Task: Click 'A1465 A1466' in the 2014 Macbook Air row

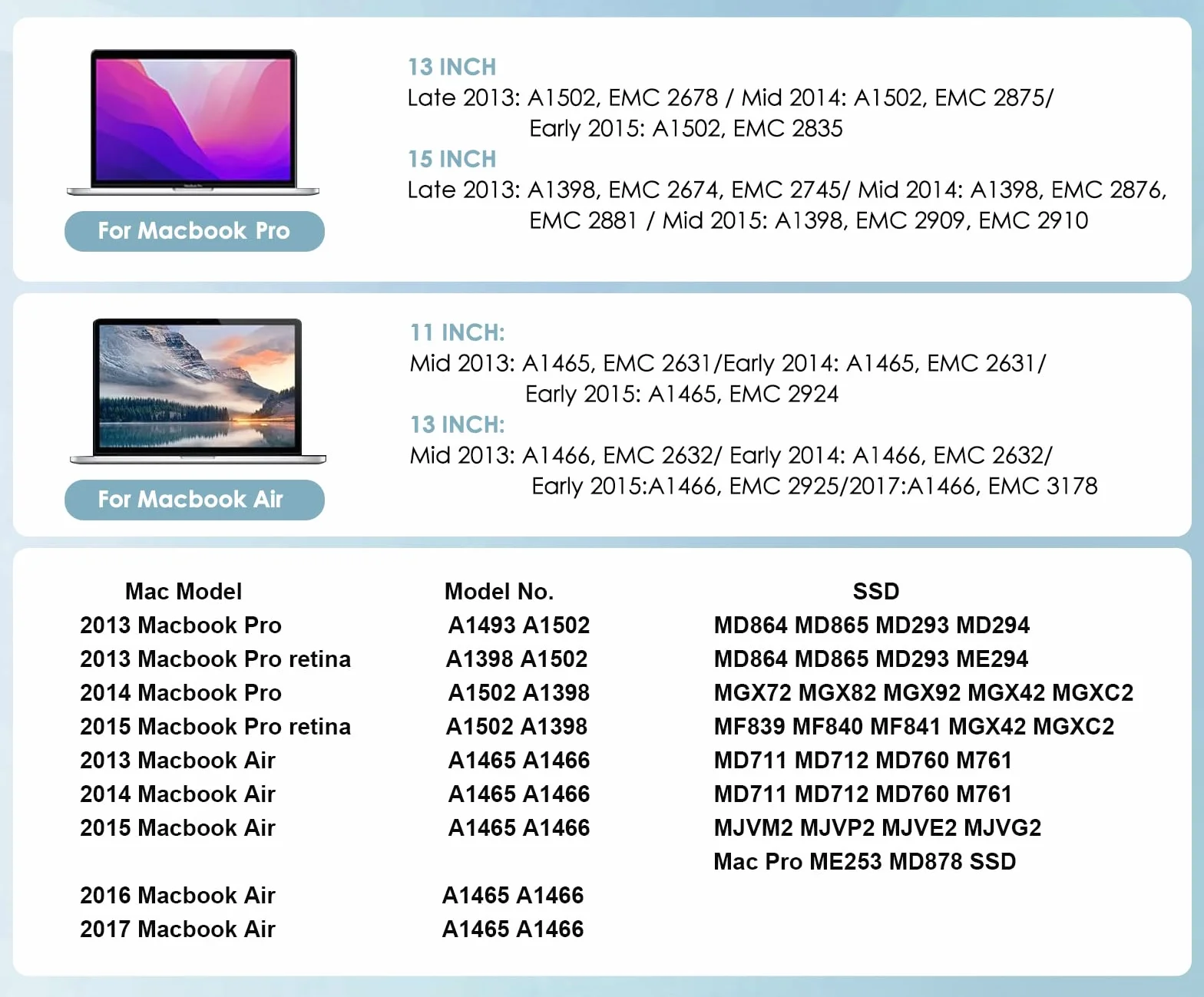Action: pyautogui.click(x=519, y=794)
